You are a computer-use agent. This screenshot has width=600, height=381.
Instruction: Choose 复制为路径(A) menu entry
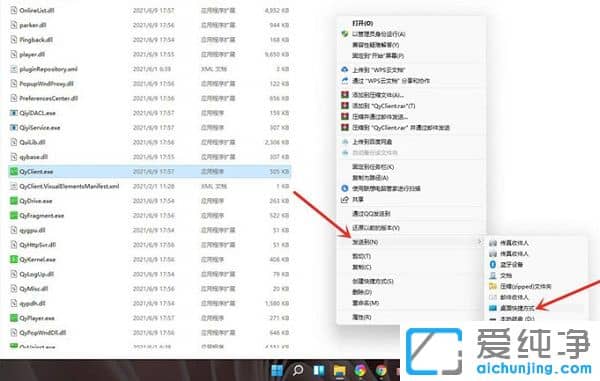370,178
